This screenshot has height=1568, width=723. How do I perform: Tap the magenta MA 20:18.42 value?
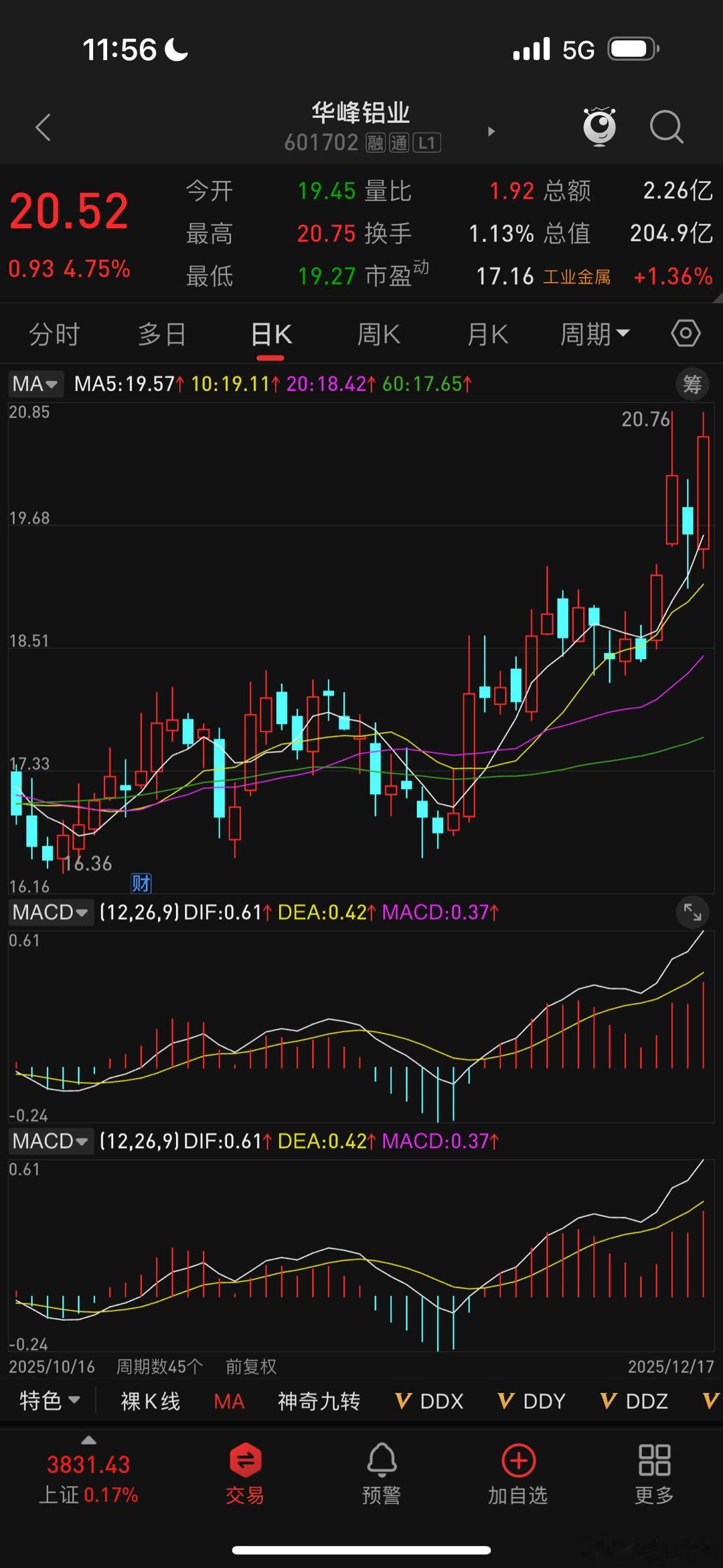click(331, 384)
